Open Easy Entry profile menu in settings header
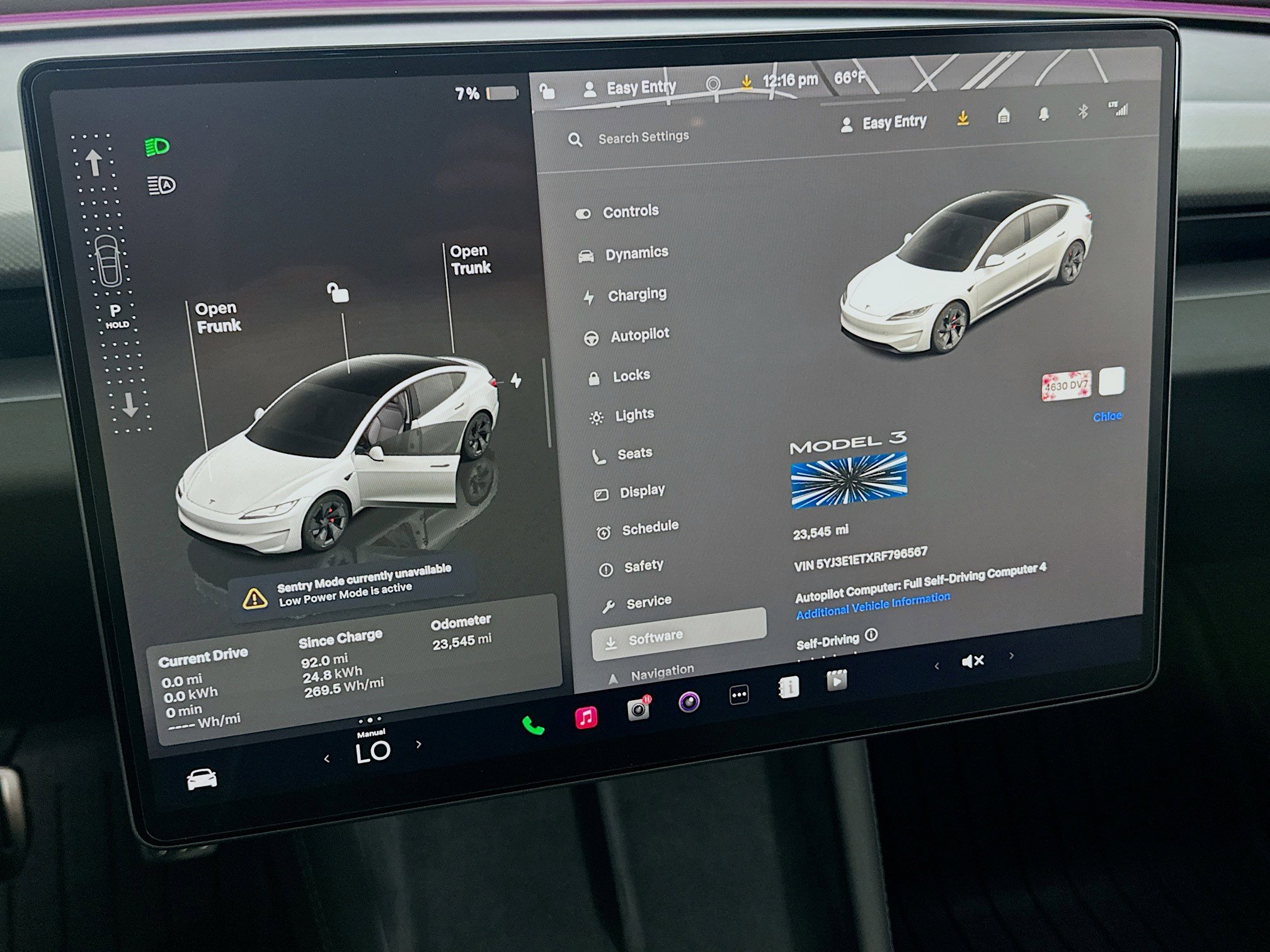 pyautogui.click(x=884, y=123)
